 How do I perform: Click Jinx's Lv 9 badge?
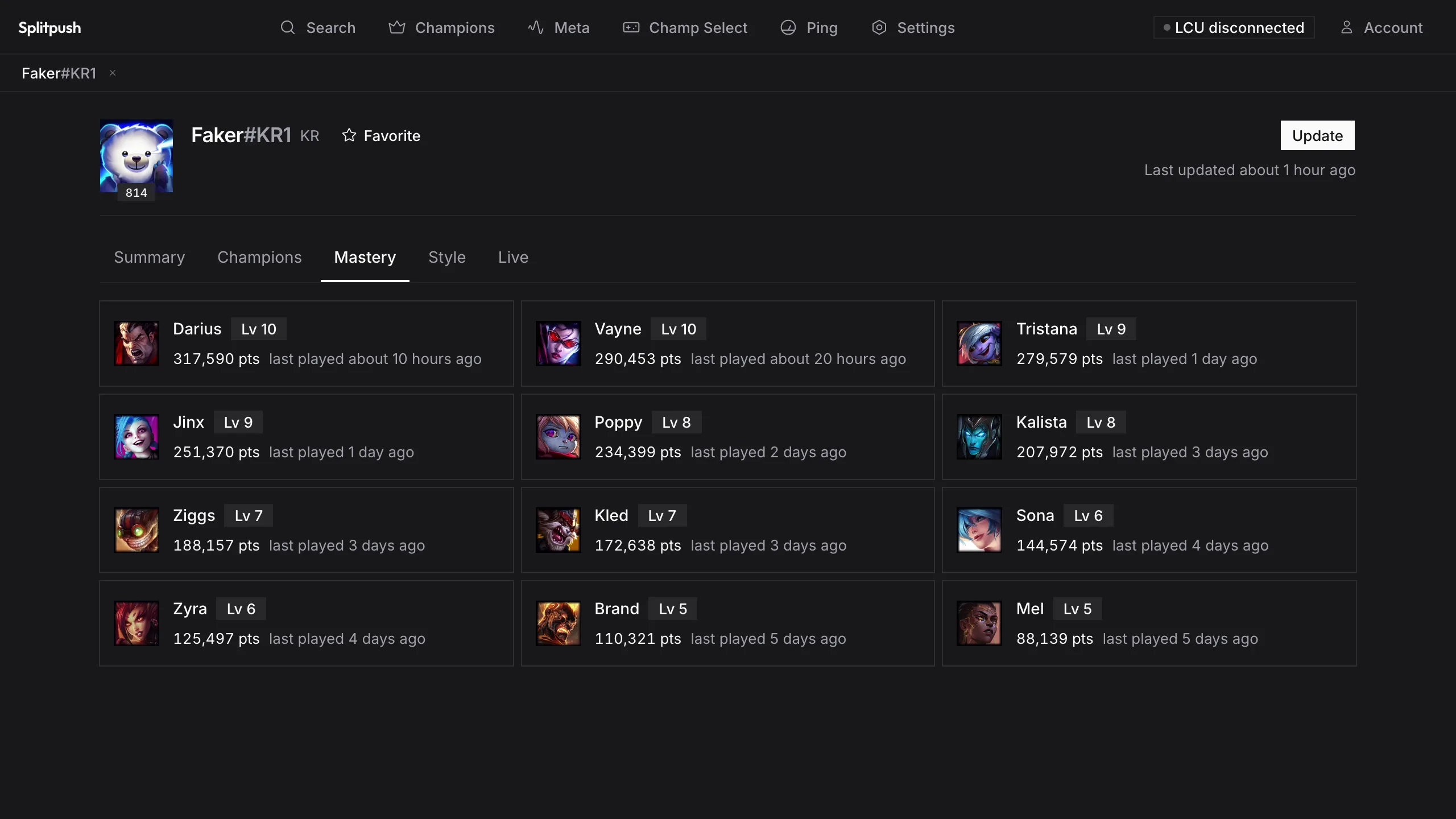(238, 422)
